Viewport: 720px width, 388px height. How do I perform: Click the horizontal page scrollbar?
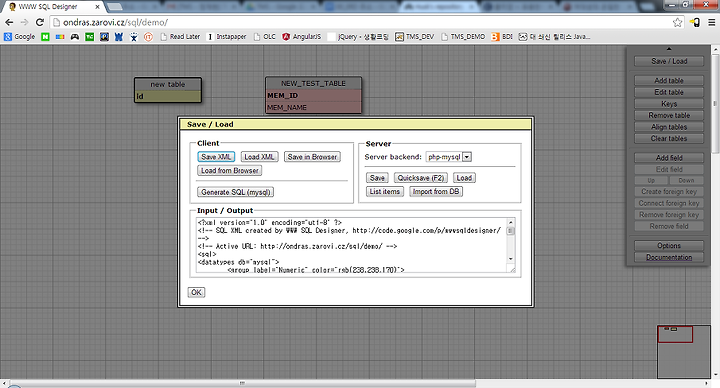(242, 383)
